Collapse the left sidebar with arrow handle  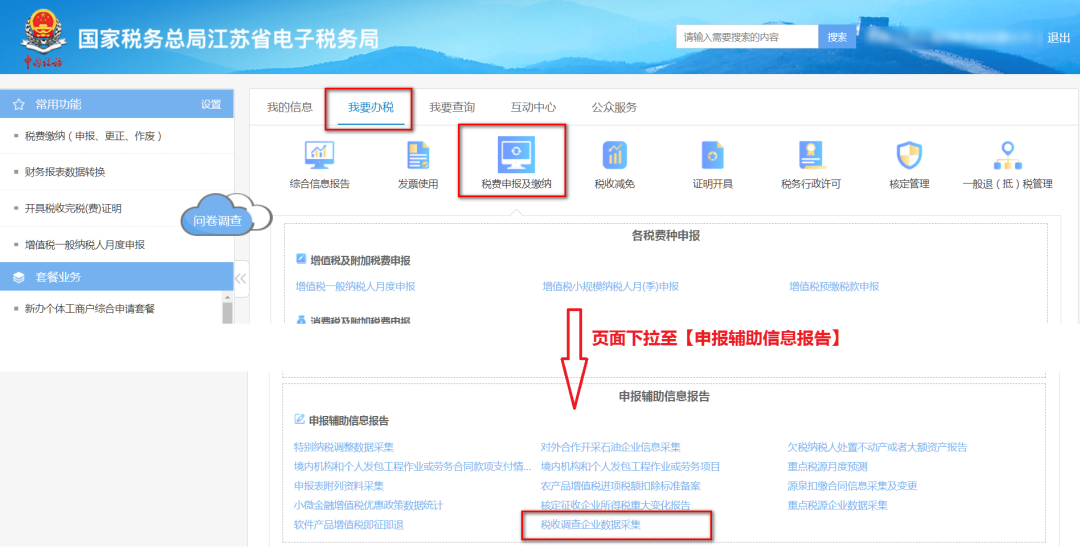(x=240, y=278)
